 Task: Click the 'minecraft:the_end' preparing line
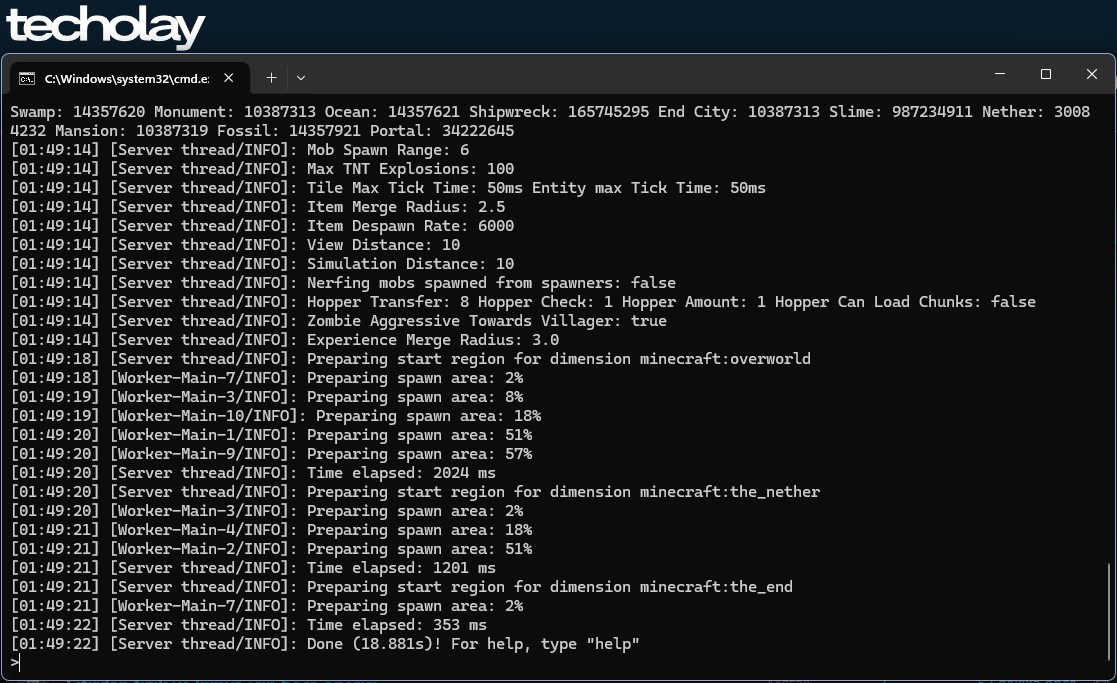pyautogui.click(x=401, y=587)
